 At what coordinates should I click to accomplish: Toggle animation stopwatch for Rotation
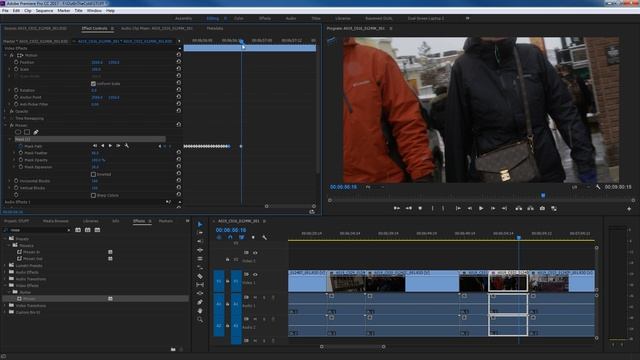pyautogui.click(x=16, y=90)
